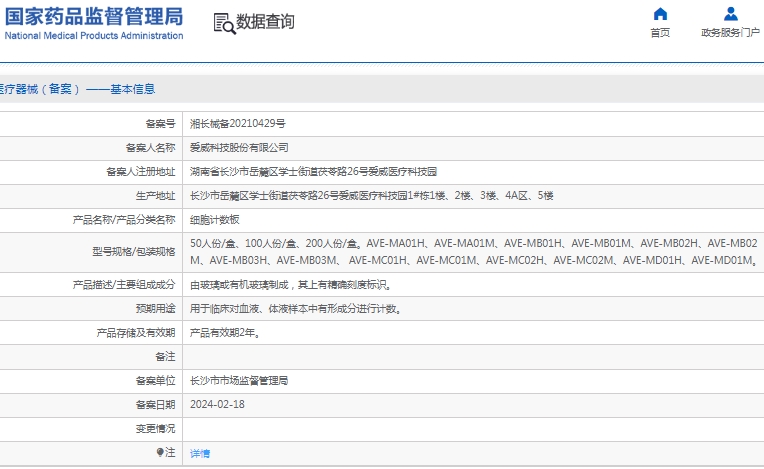
Task: Click the 备案单位 label
Action: [155, 380]
